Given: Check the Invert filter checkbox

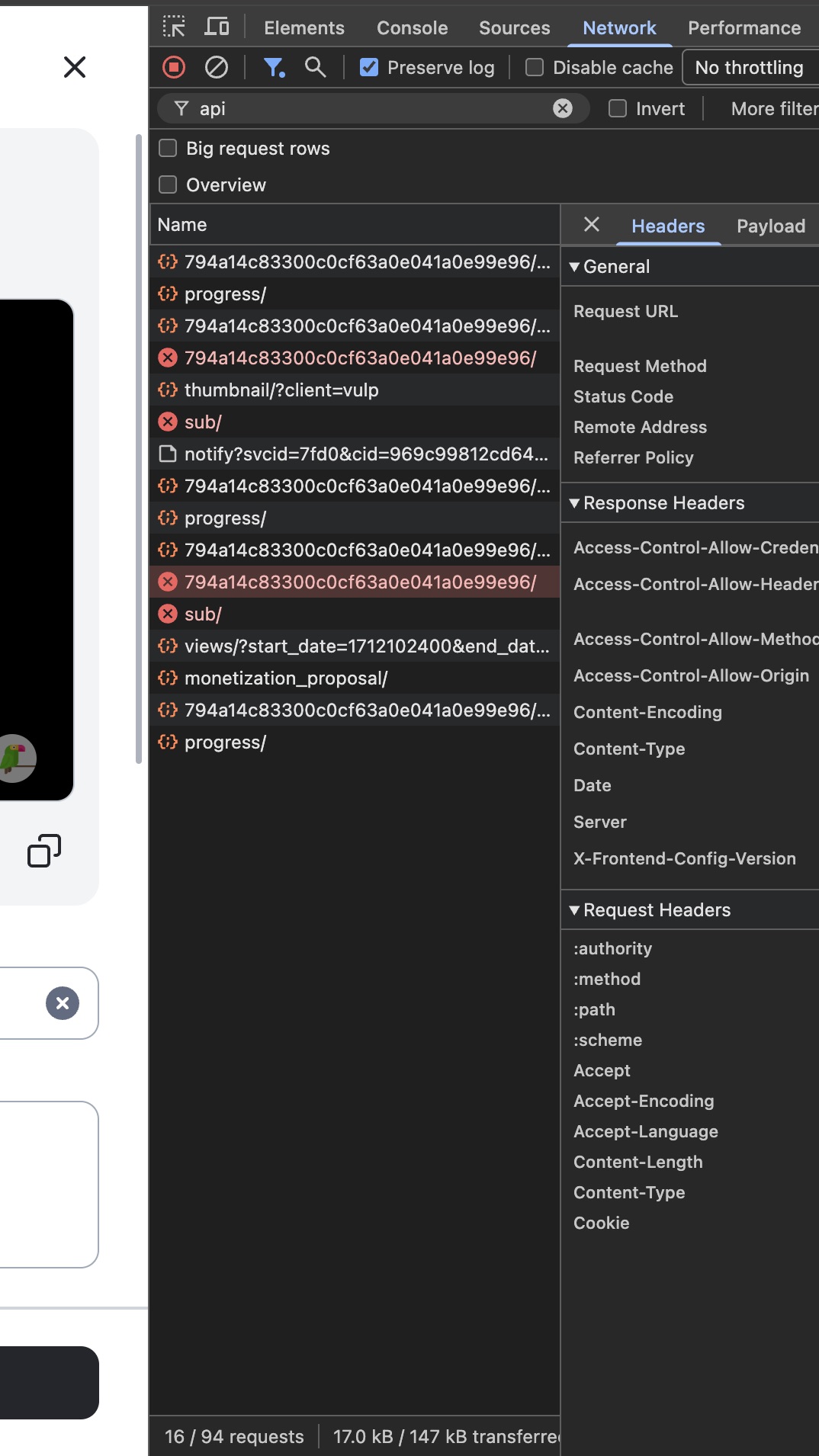Looking at the screenshot, I should [x=618, y=109].
